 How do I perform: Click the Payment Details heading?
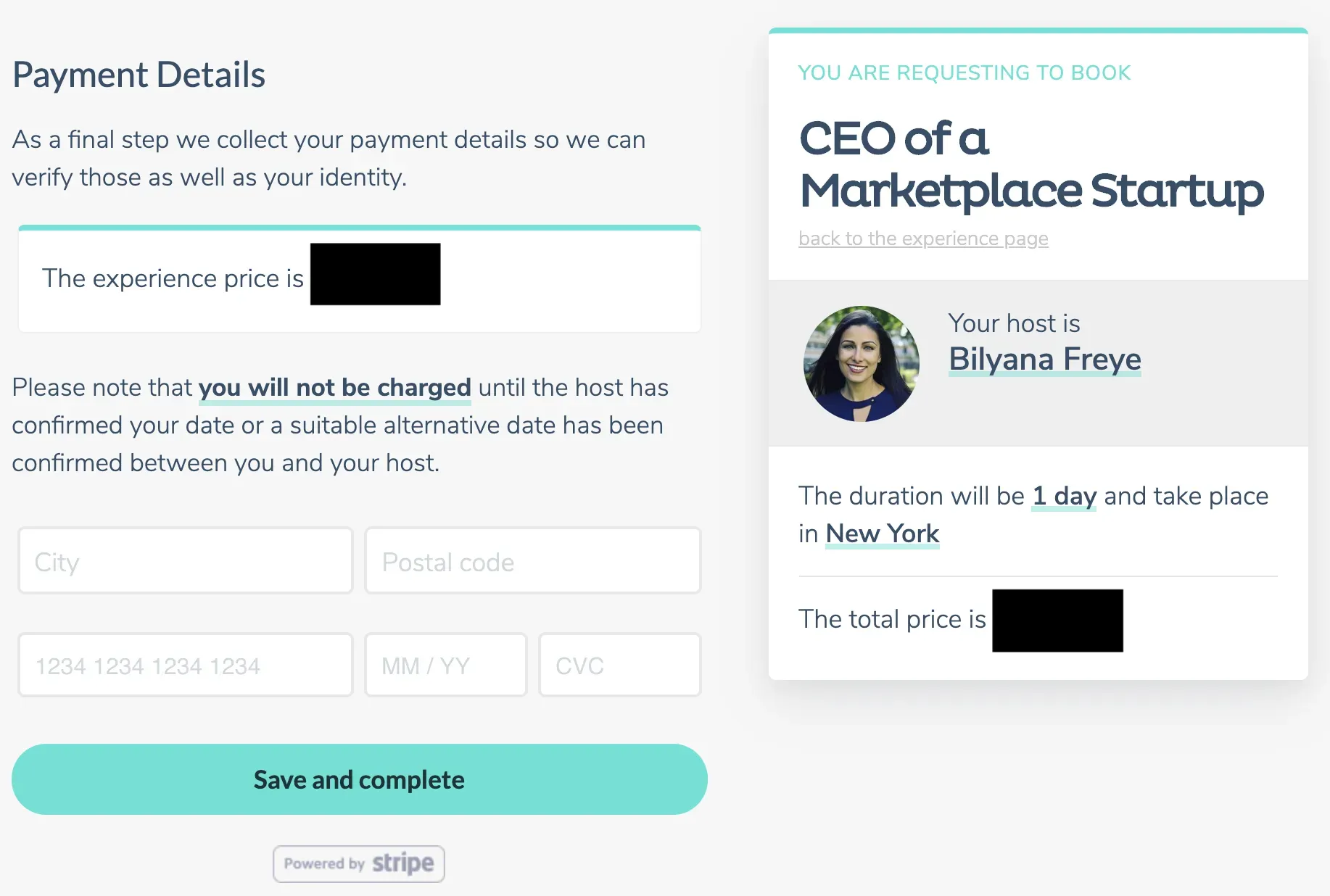[139, 75]
